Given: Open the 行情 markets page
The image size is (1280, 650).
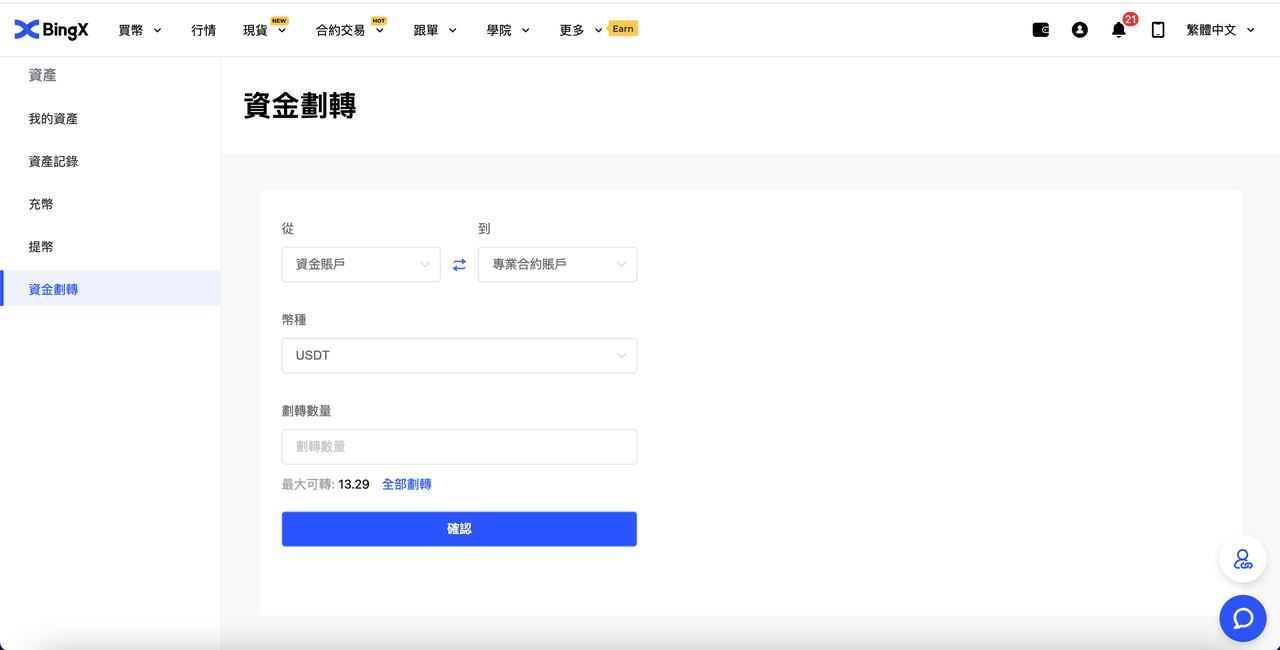Looking at the screenshot, I should 203,30.
